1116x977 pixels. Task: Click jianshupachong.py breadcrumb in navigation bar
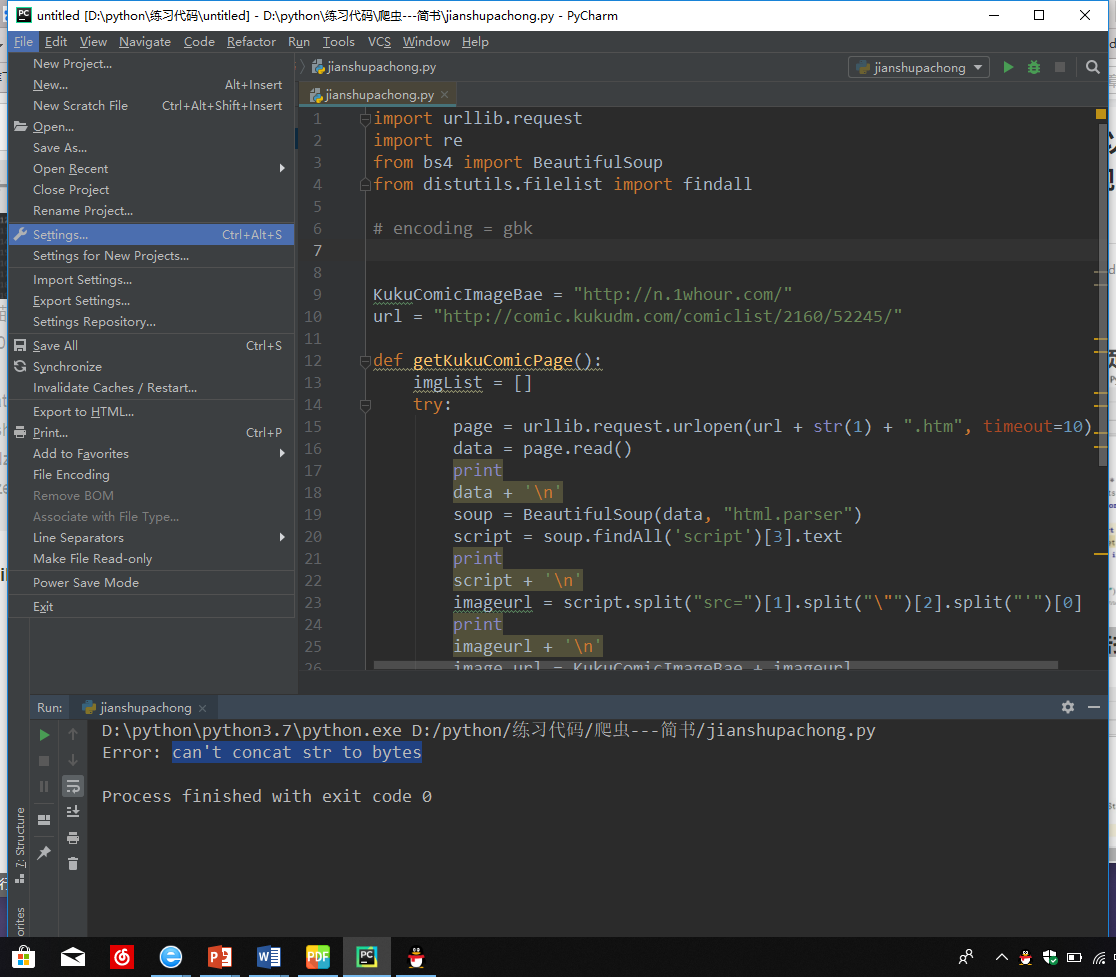tap(374, 67)
